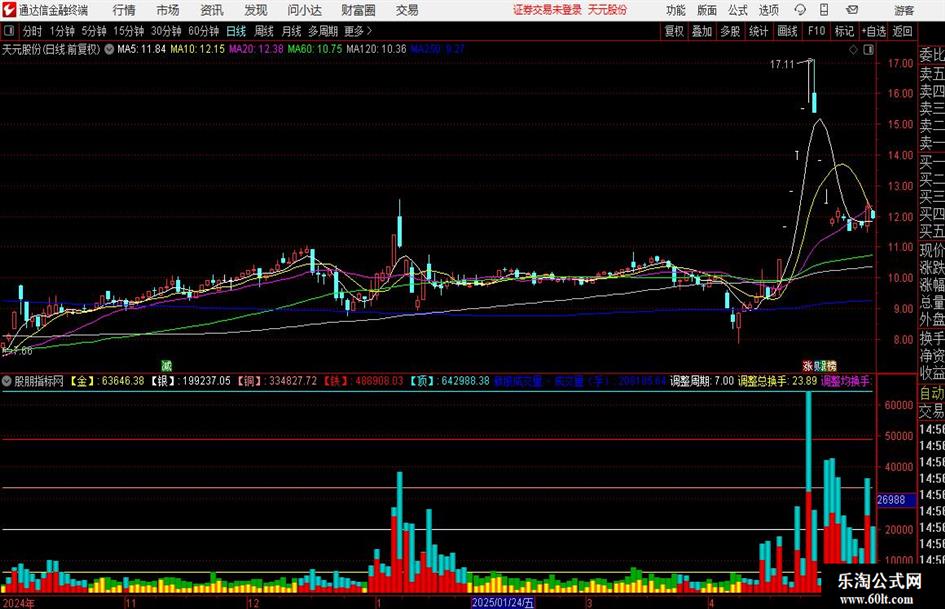Viewport: 945px width, 609px height.
Task: Expand the 更多 periods chevron
Action: tap(359, 31)
